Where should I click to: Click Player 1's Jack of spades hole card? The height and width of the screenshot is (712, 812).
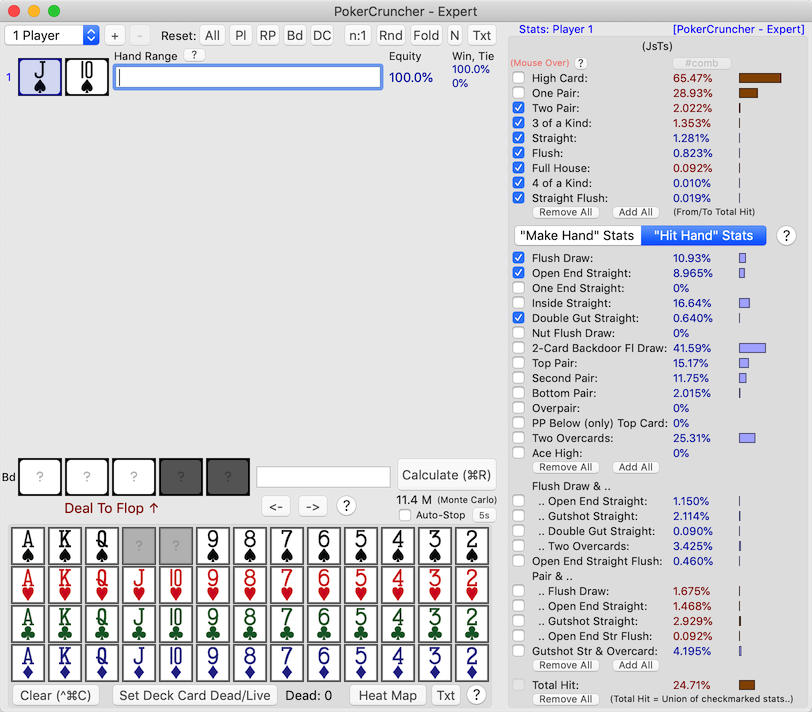[x=40, y=77]
